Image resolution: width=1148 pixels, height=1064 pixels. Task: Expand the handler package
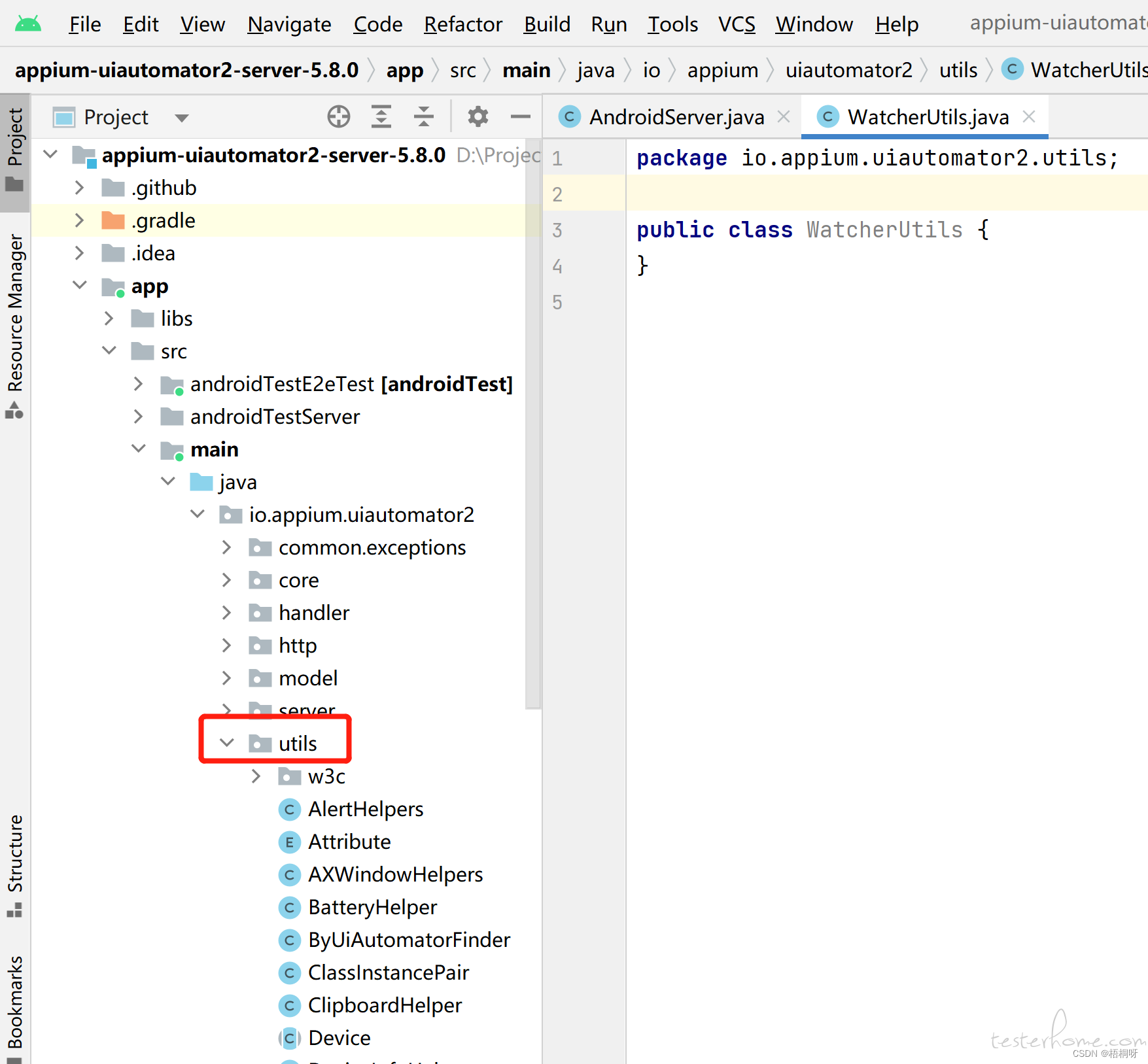pyautogui.click(x=226, y=613)
